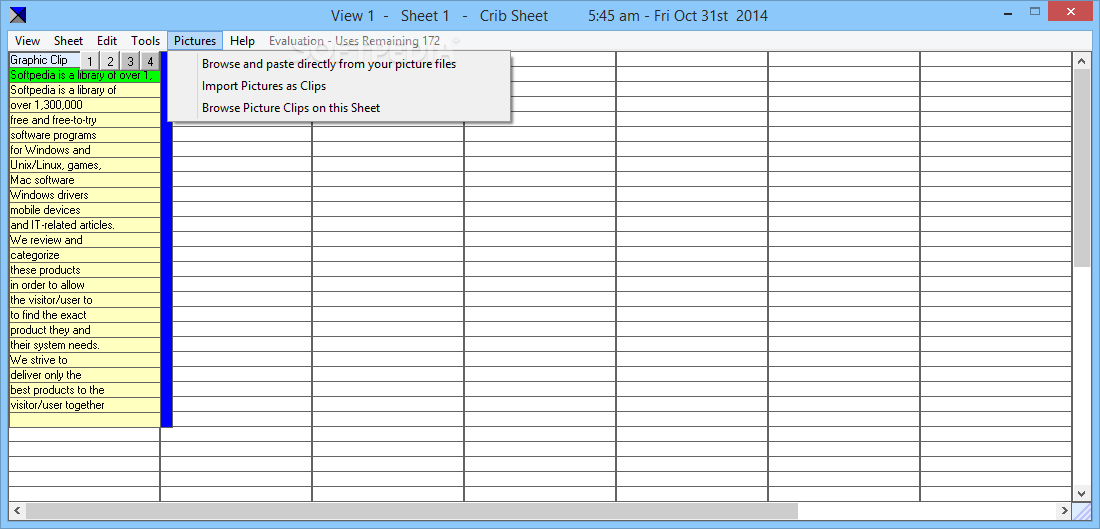
Task: Select the 'and IT-related articles.' cell
Action: [85, 225]
